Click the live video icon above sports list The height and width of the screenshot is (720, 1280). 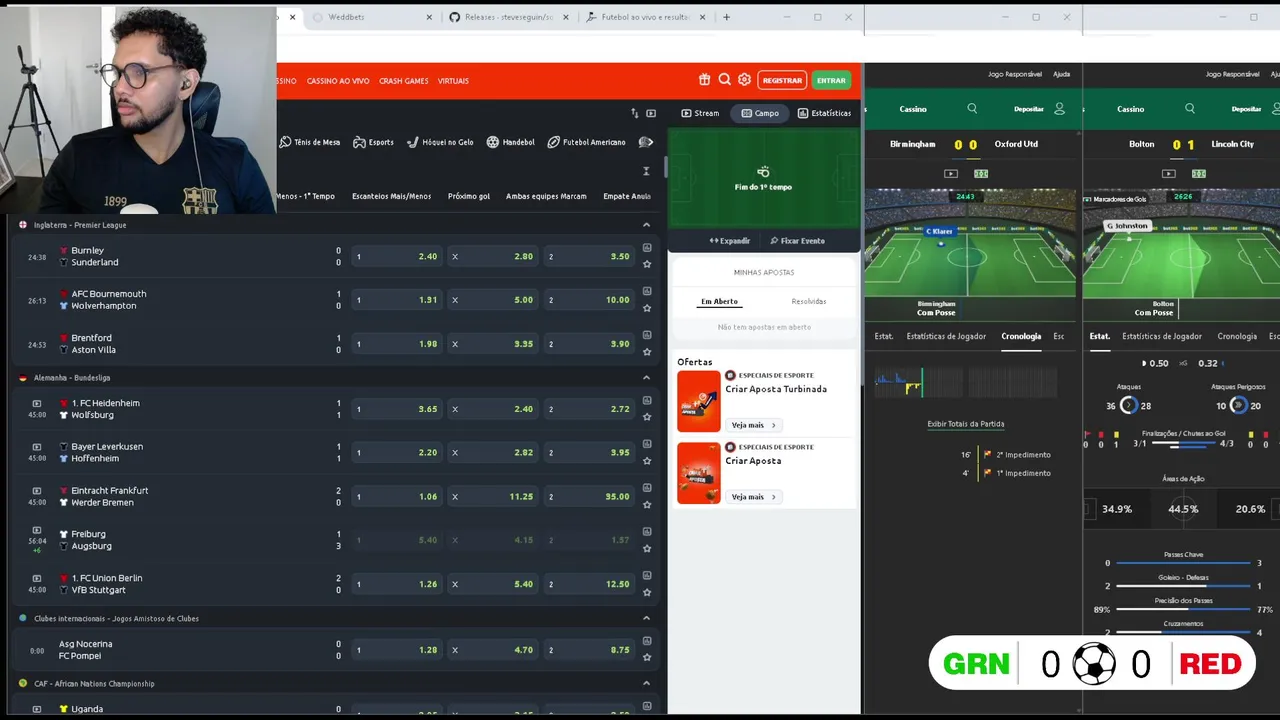pyautogui.click(x=651, y=113)
